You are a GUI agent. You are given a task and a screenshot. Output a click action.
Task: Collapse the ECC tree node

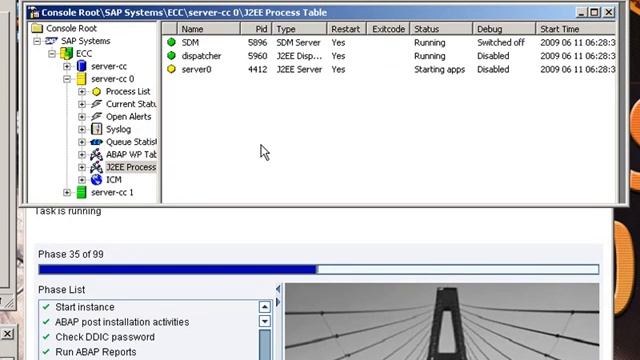(52, 53)
